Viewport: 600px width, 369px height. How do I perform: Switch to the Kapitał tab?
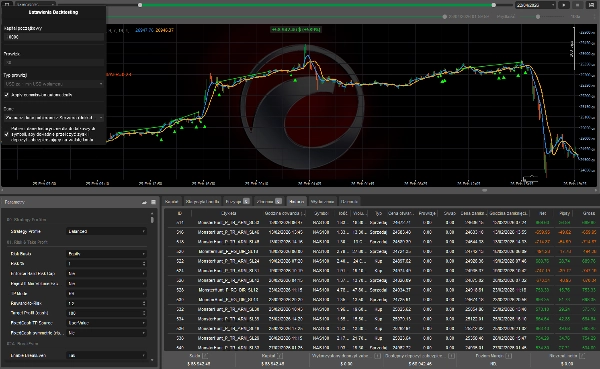coord(171,201)
